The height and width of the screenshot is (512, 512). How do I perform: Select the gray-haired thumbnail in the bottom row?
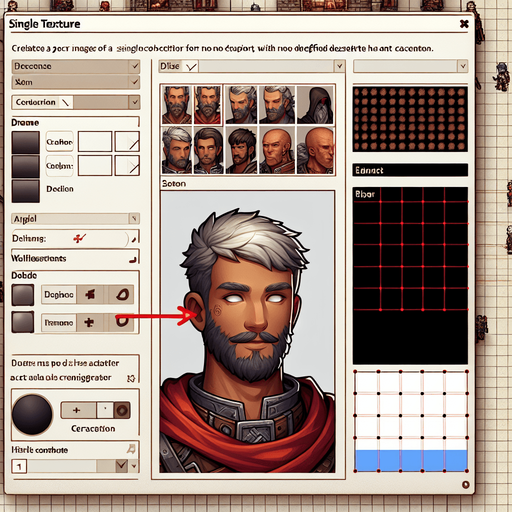(x=177, y=150)
